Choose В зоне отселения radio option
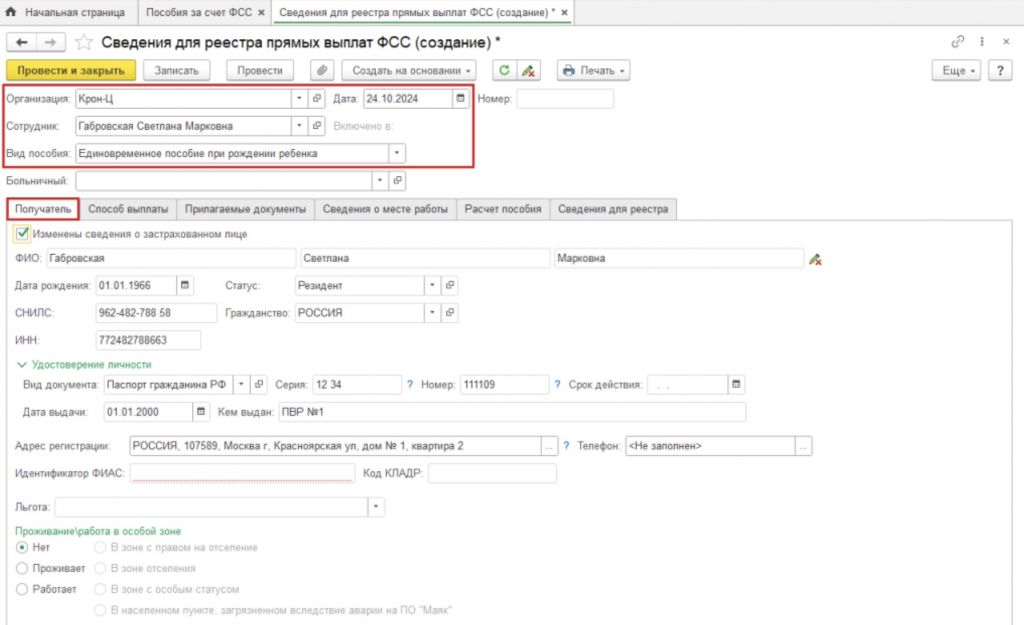 [100, 568]
